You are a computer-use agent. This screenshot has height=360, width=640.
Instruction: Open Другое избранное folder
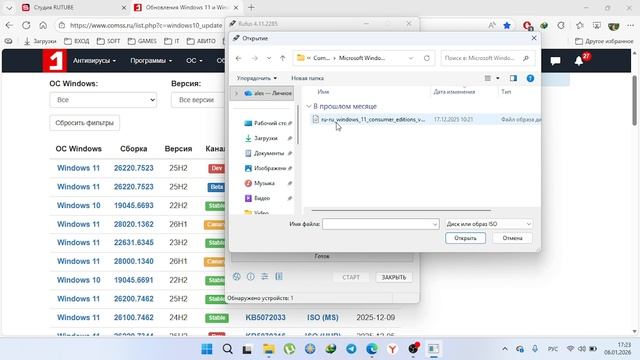(x=604, y=41)
